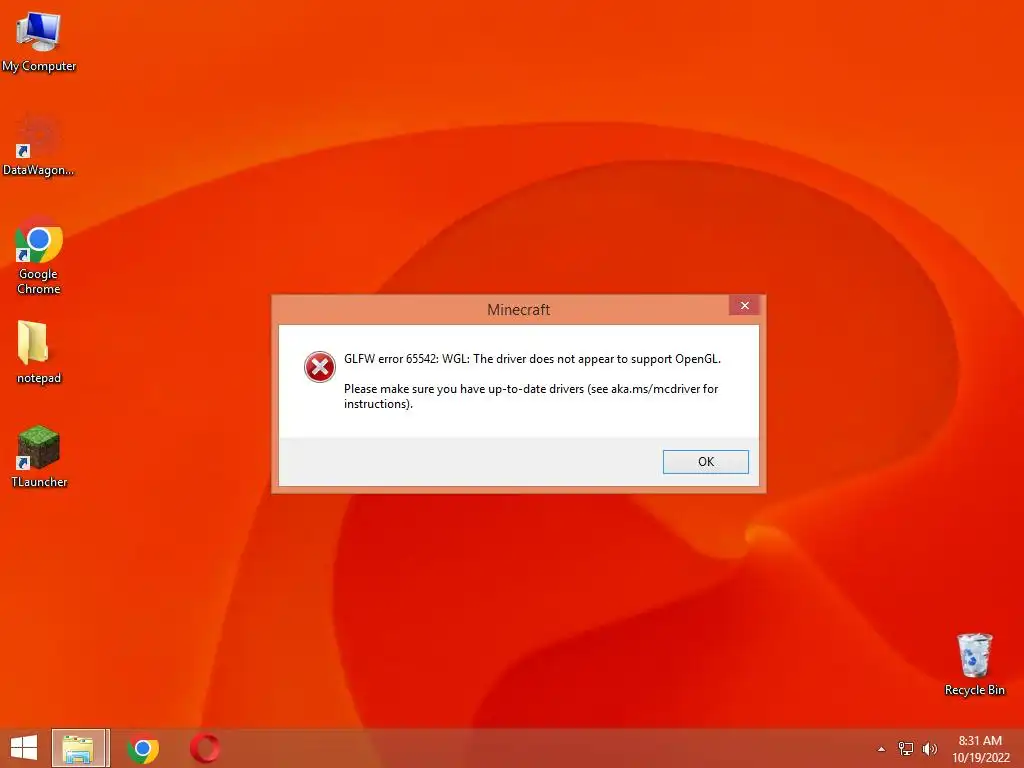
Task: Launch Opera browser from the taskbar
Action: [x=204, y=748]
